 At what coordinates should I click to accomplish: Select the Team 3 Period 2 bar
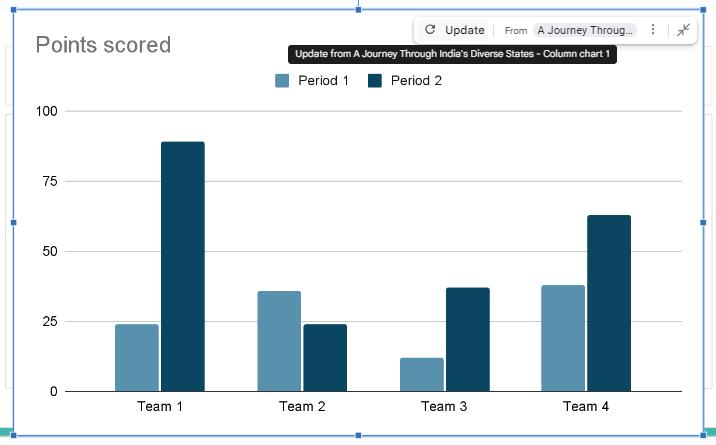[468, 340]
